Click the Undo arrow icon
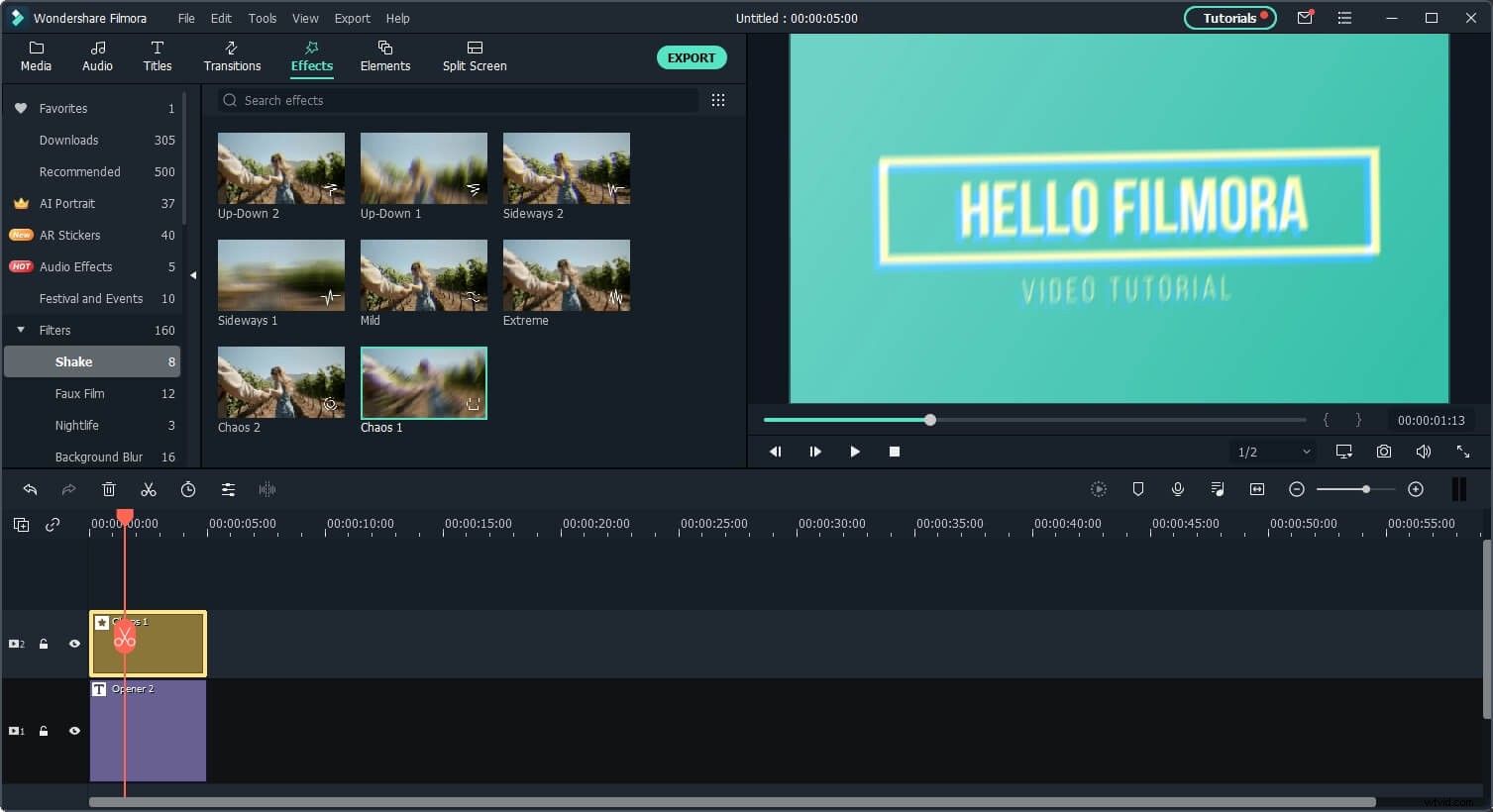 [x=30, y=488]
